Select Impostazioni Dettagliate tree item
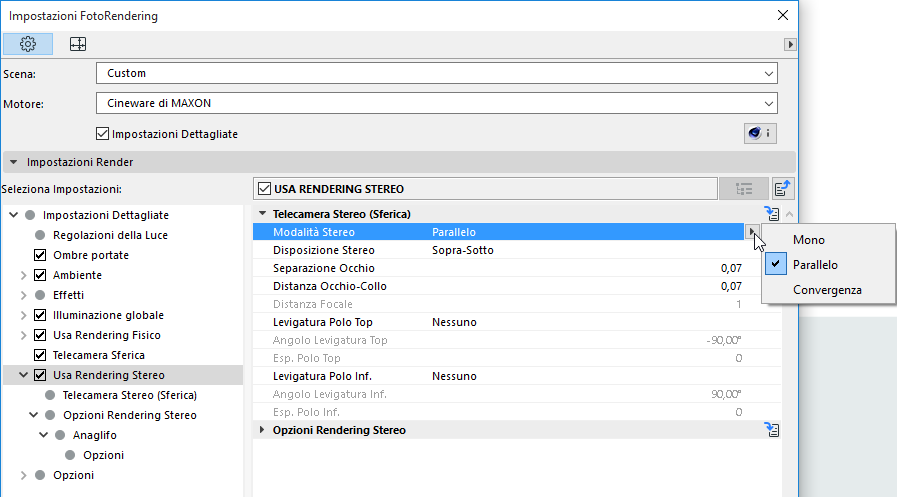 coord(106,215)
